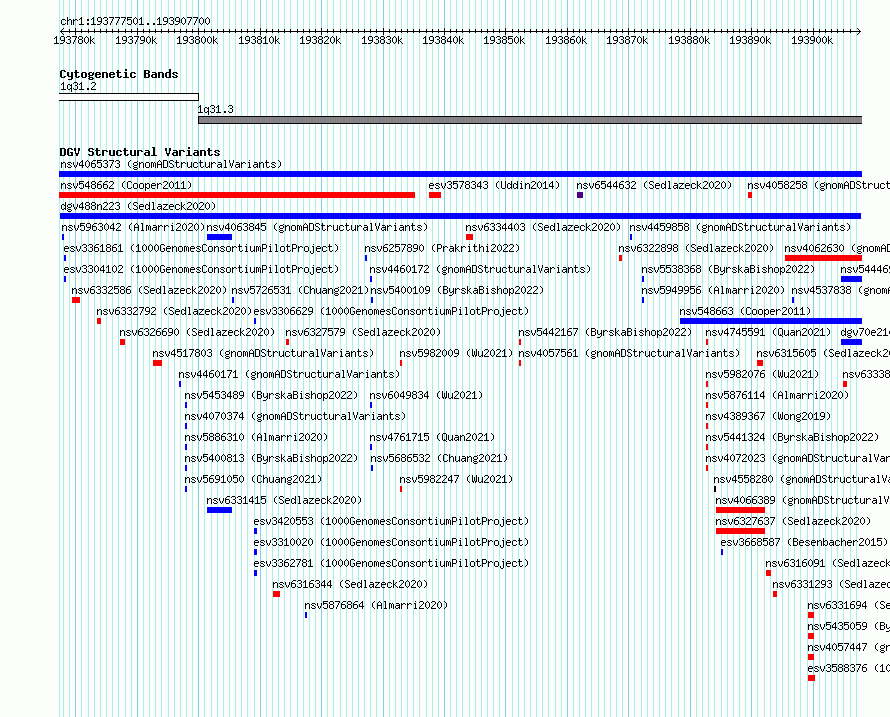Screen dimensions: 890x717
Task: Click the nsv6334403 Sedlazeck2020 label
Action: tap(543, 227)
